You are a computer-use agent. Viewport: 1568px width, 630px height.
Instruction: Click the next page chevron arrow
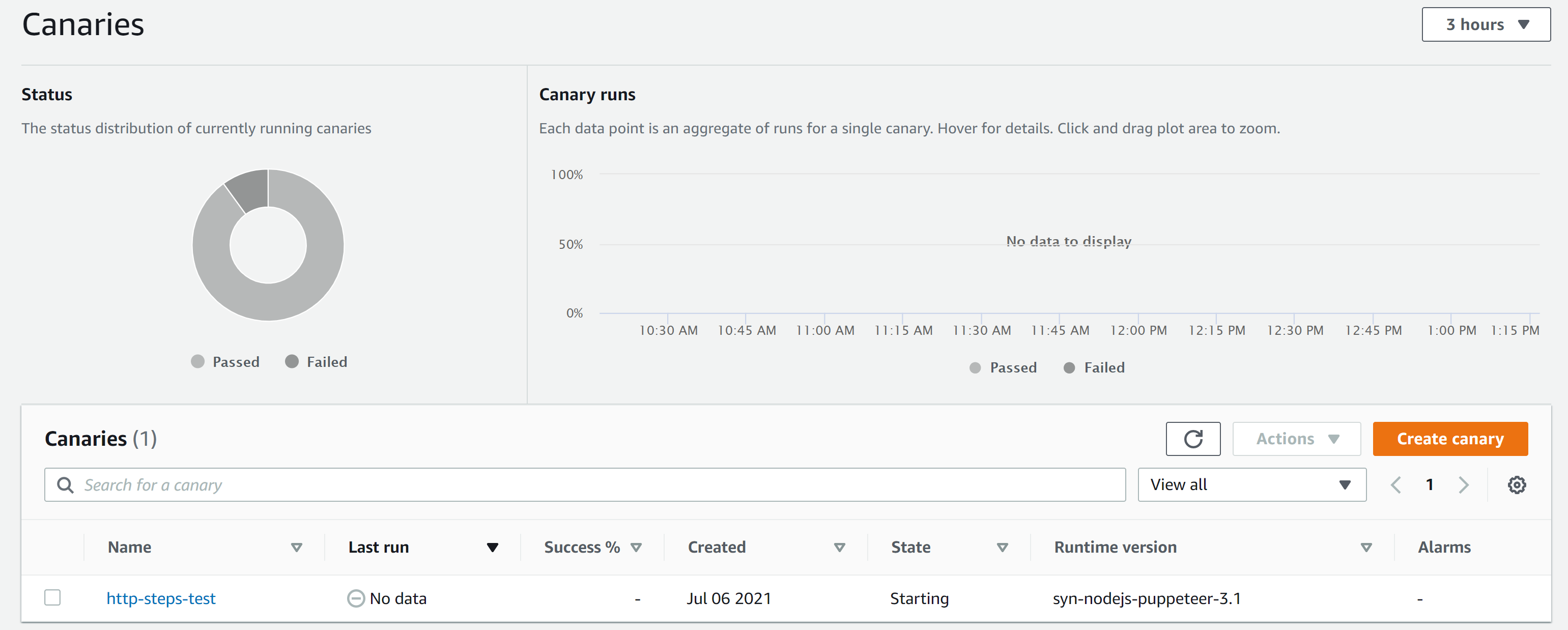pos(1464,484)
